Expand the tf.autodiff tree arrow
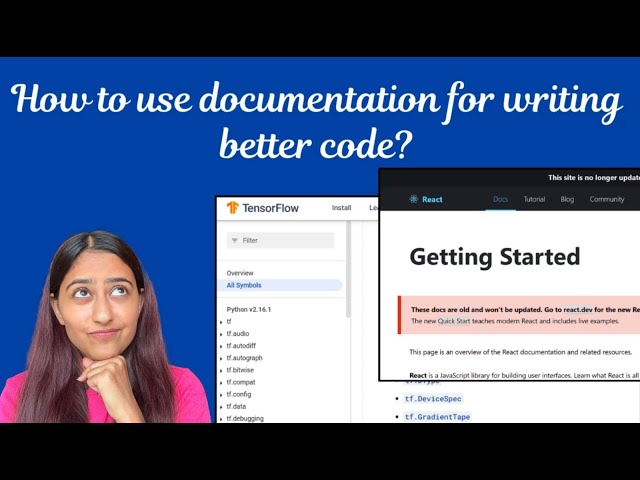Viewport: 640px width, 480px height. 222,347
